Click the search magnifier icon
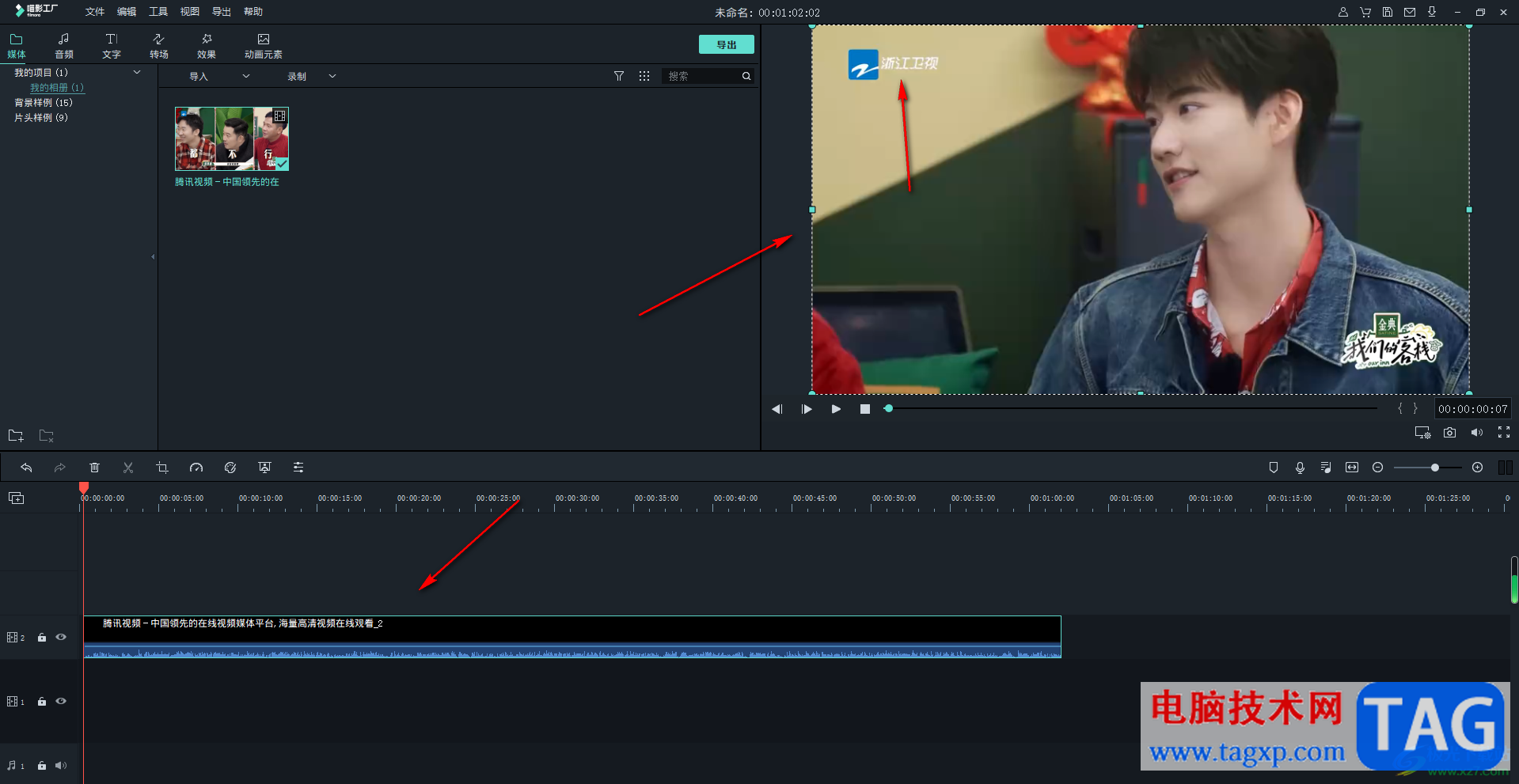 [746, 76]
